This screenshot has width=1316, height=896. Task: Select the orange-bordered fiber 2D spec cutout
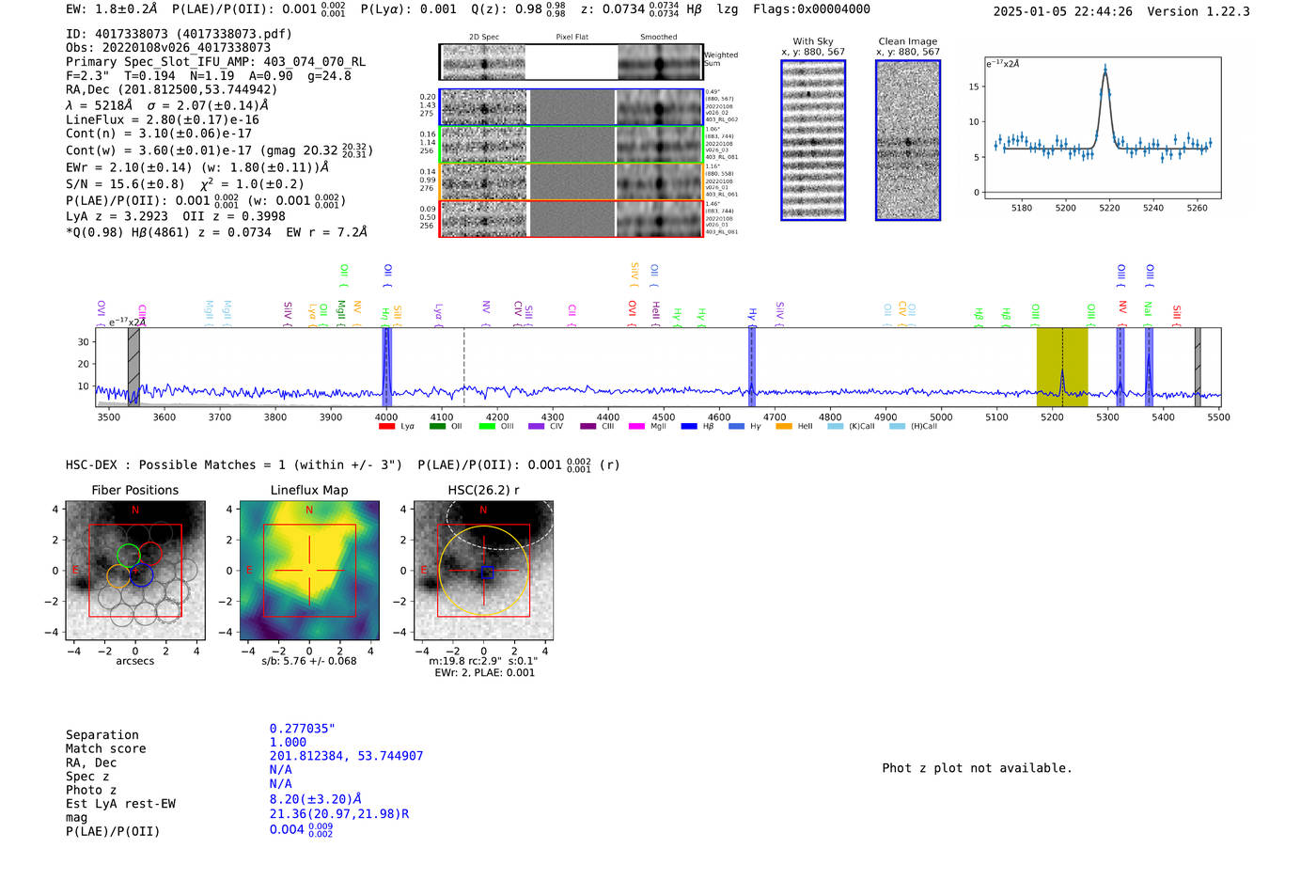[483, 181]
